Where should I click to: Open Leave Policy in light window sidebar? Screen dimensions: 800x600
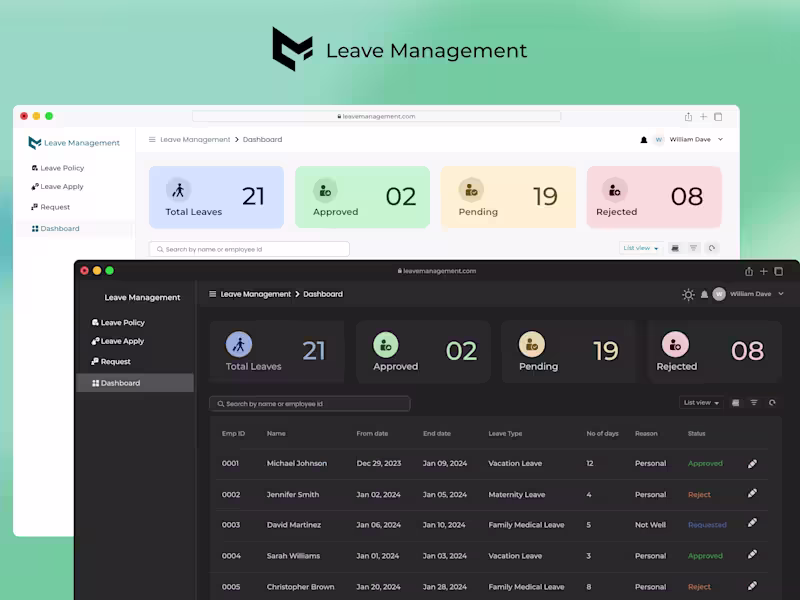coord(58,168)
